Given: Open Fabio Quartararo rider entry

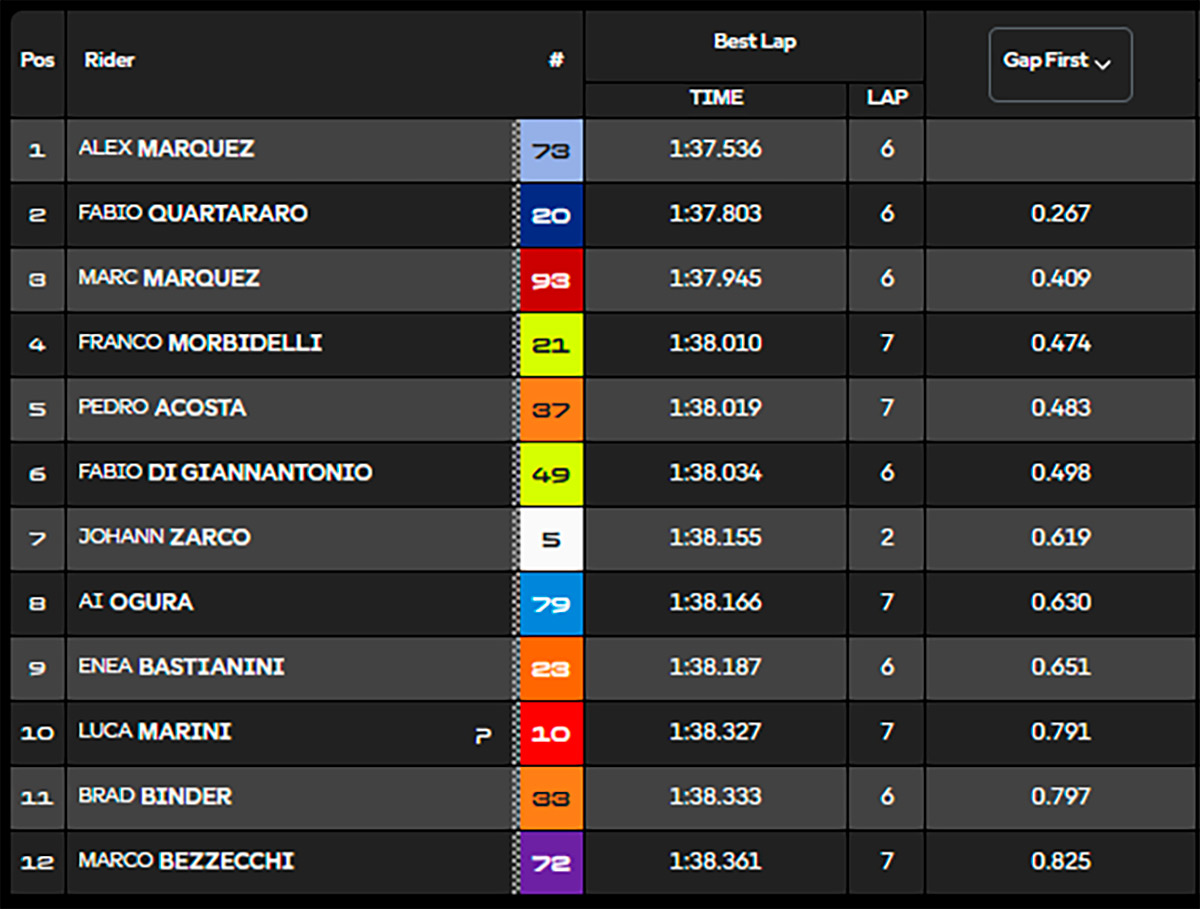Looking at the screenshot, I should click(x=193, y=214).
